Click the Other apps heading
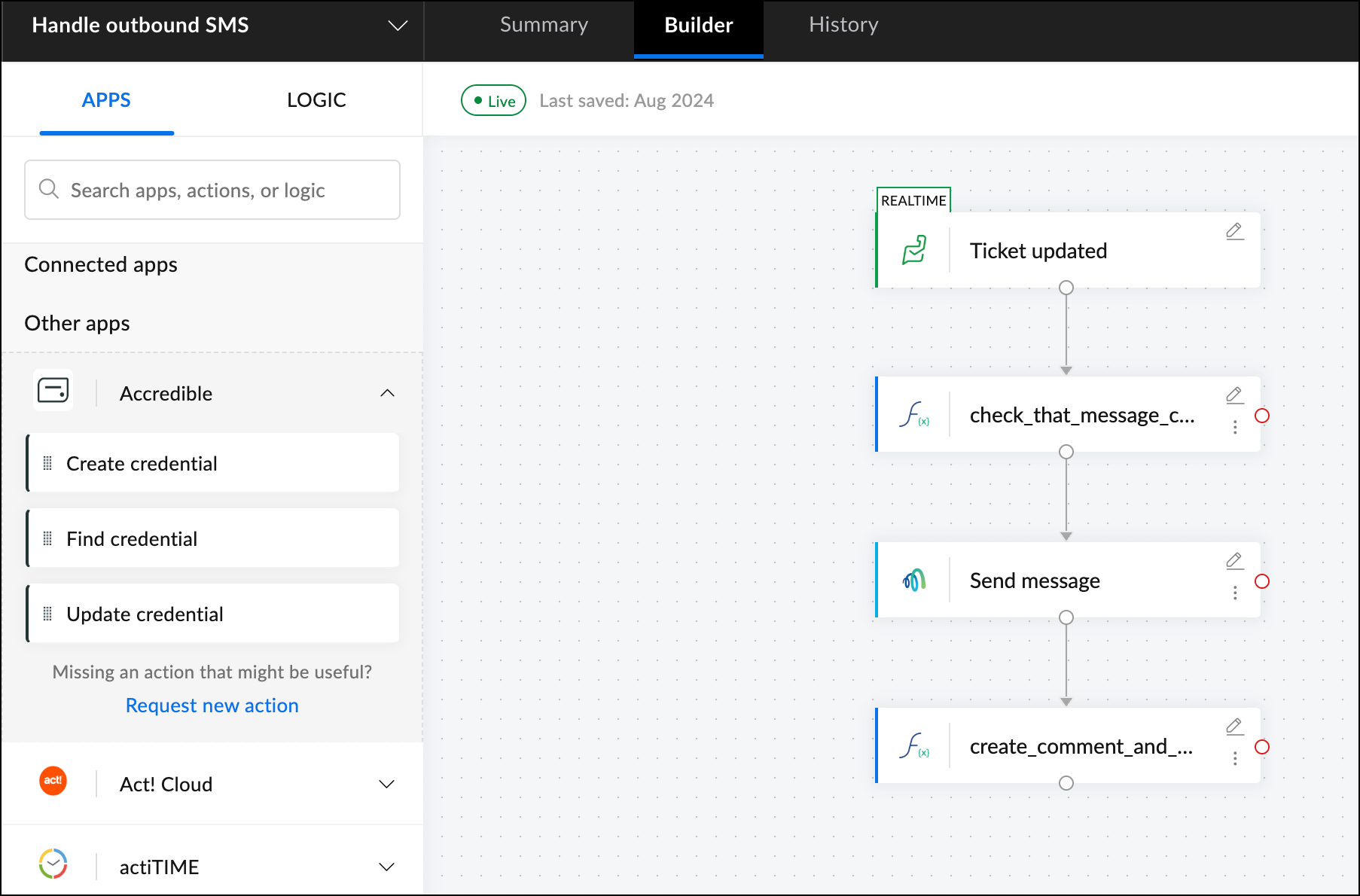1360x896 pixels. pos(77,323)
